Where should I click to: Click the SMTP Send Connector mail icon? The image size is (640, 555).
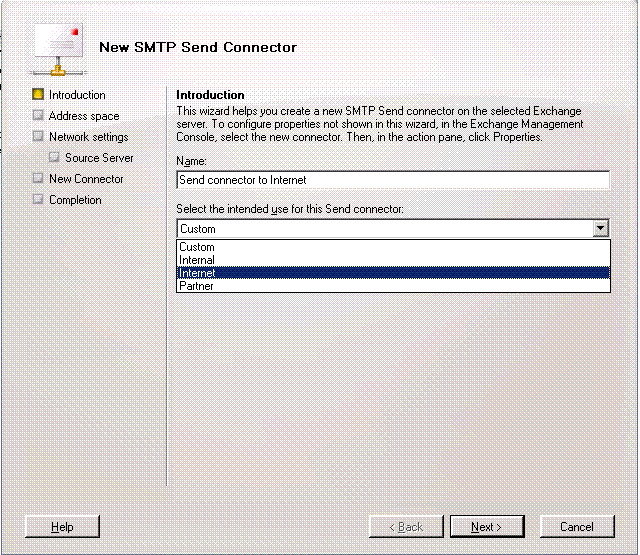point(58,49)
